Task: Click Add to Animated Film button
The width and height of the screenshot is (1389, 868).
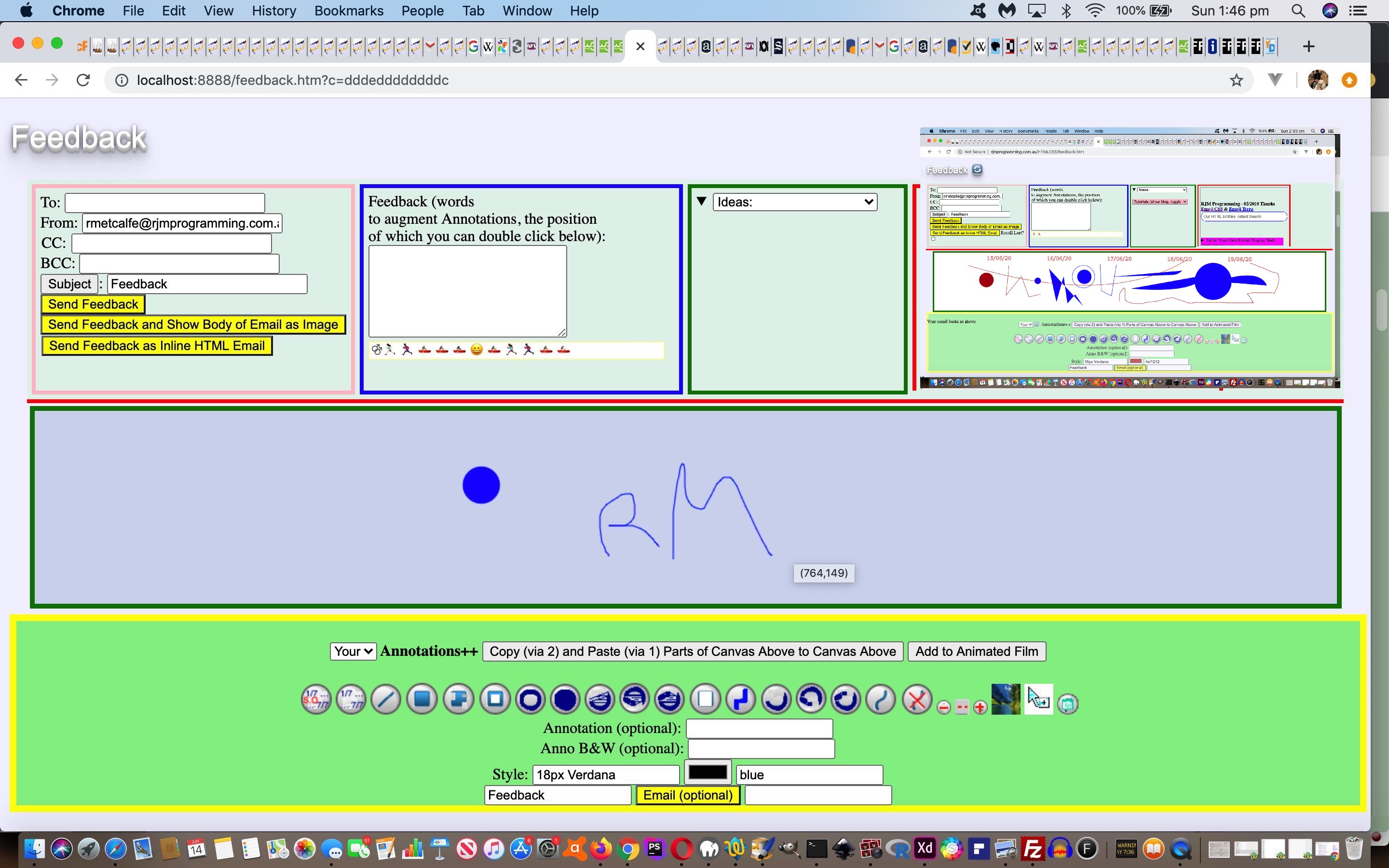Action: pos(976,651)
